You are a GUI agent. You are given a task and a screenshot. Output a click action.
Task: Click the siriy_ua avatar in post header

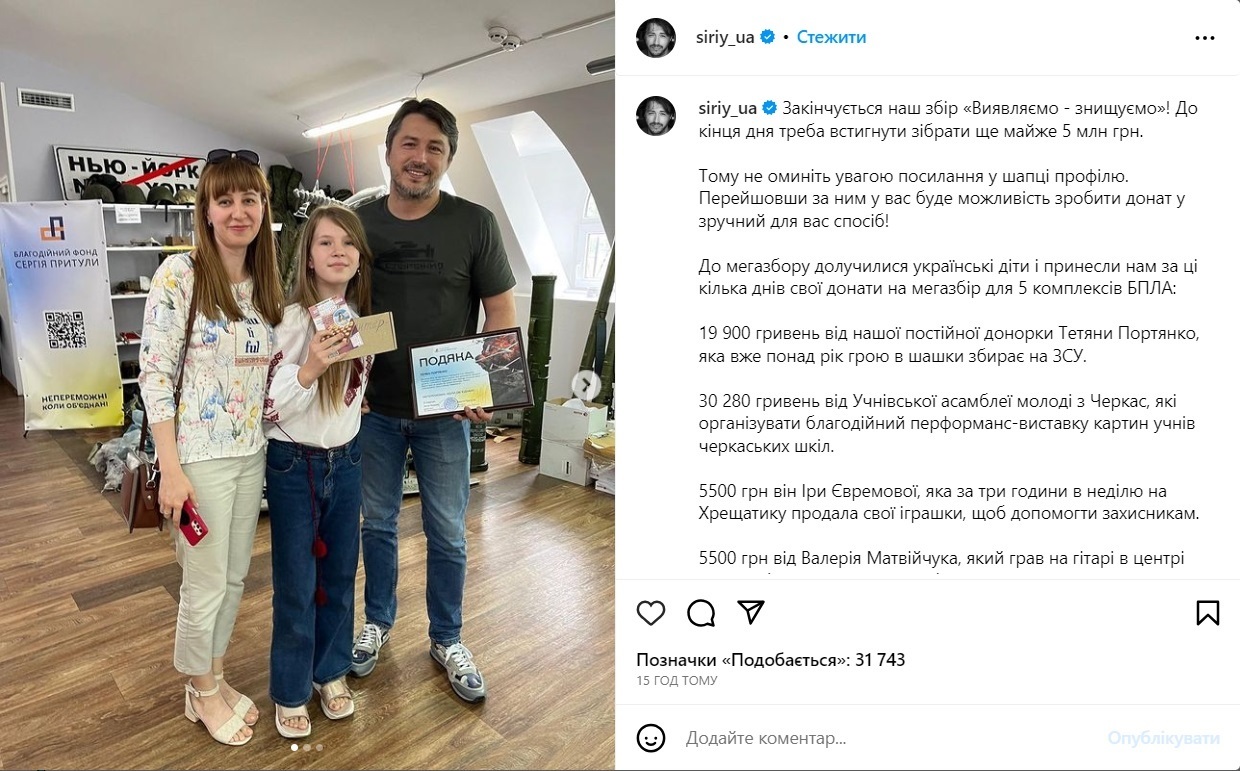tap(656, 38)
